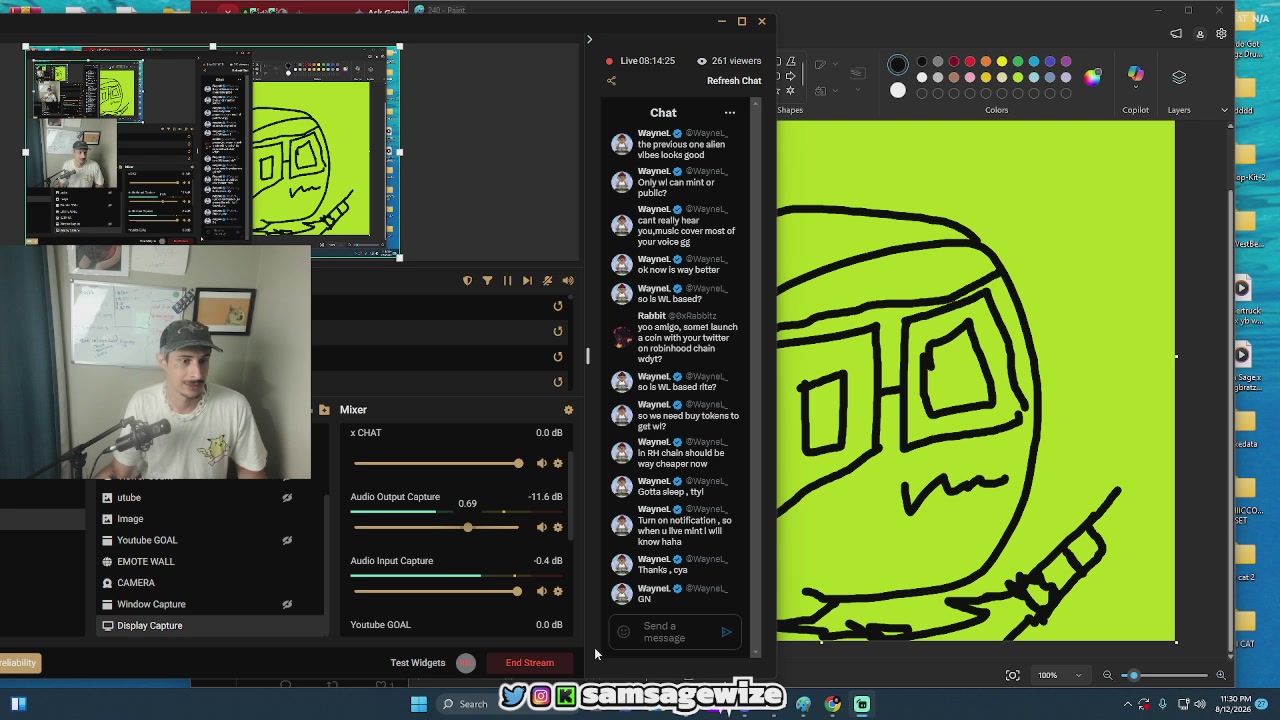Click the shield icon in the events toolbar
This screenshot has width=1280, height=720.
[x=467, y=281]
